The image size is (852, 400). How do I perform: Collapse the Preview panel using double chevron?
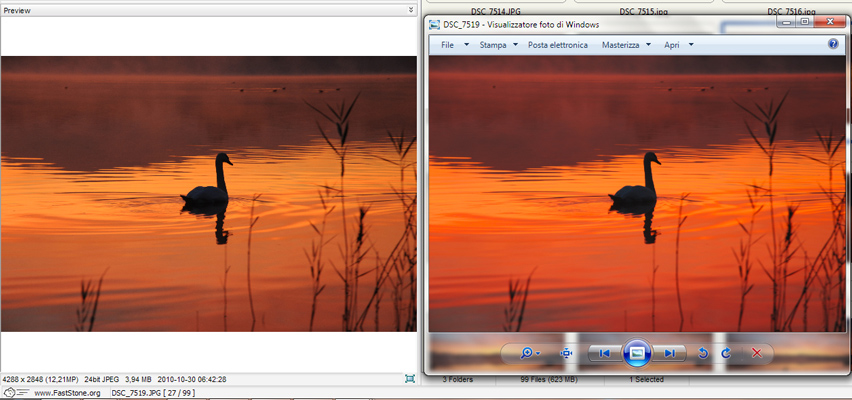point(410,10)
